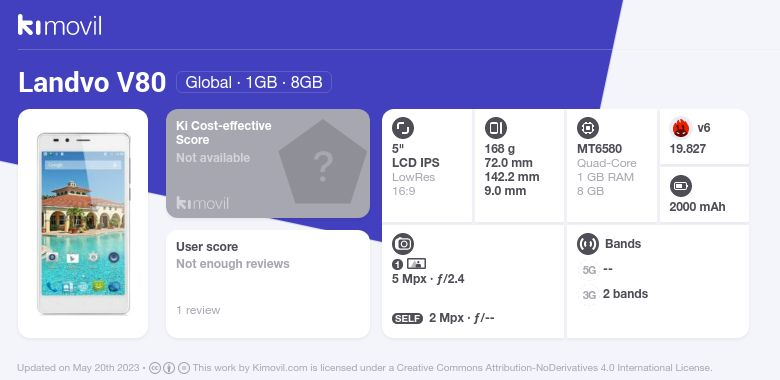The height and width of the screenshot is (380, 780).
Task: Open the Landvo V80 phone image
Action: click(83, 223)
